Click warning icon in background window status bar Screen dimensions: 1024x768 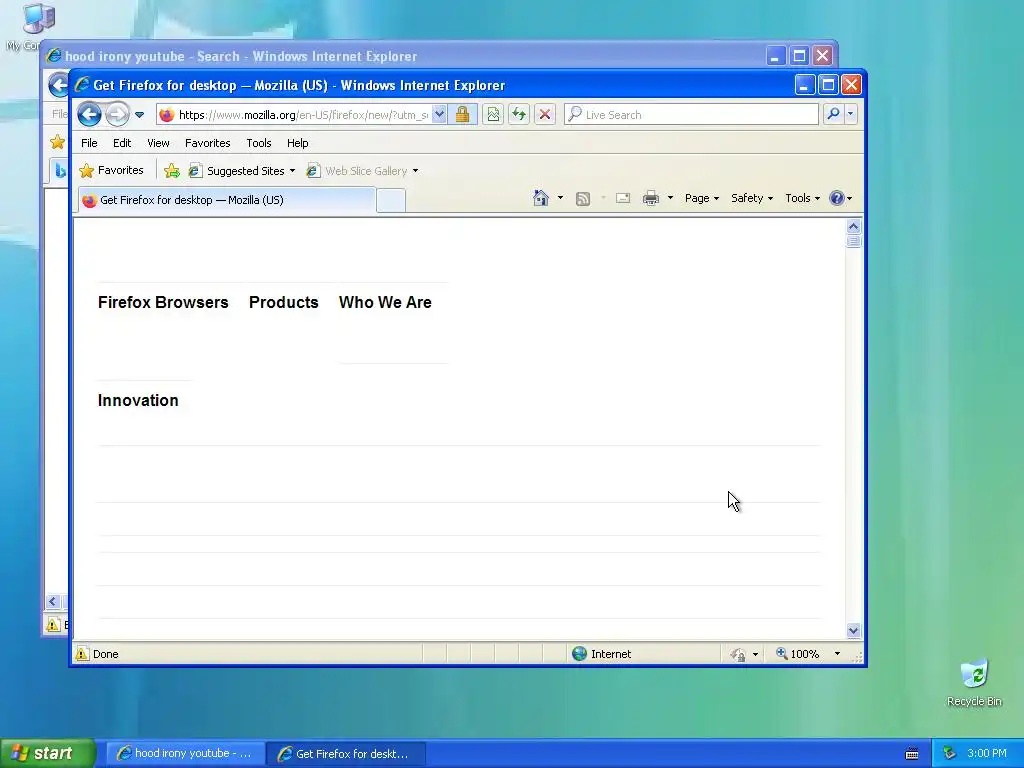(53, 624)
